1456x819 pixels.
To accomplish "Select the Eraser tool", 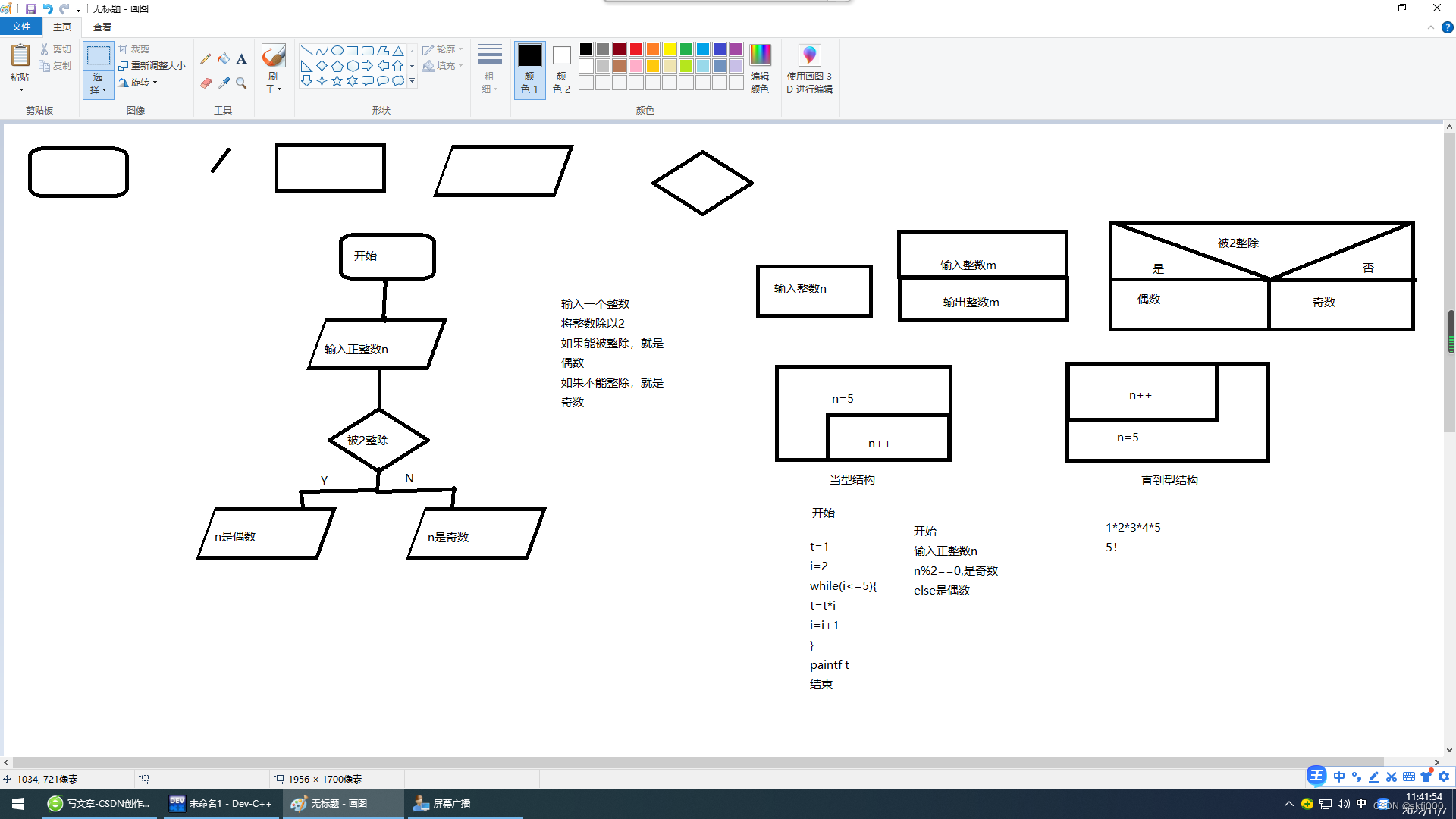I will click(x=206, y=83).
